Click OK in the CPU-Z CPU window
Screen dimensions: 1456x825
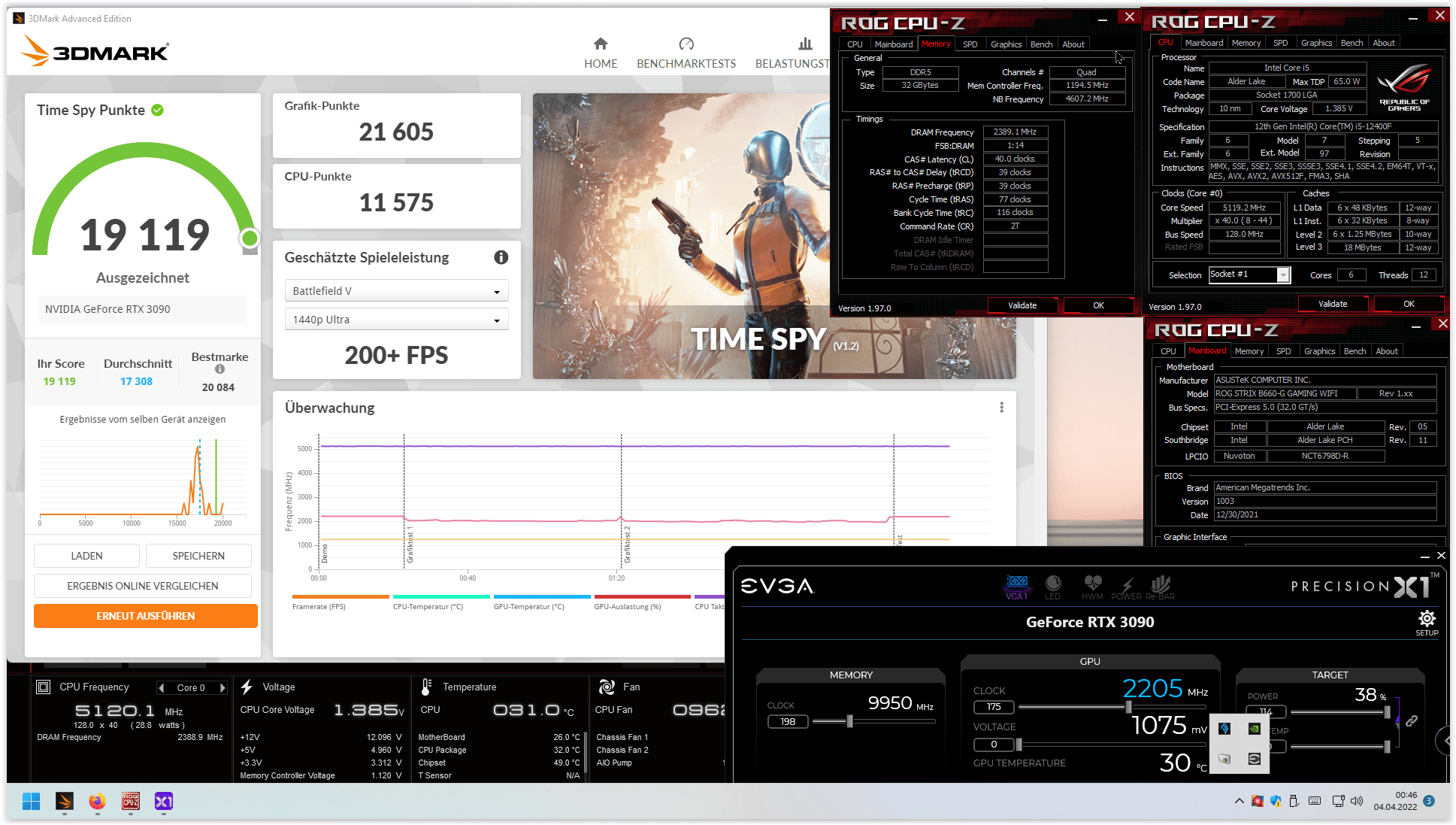(1409, 304)
